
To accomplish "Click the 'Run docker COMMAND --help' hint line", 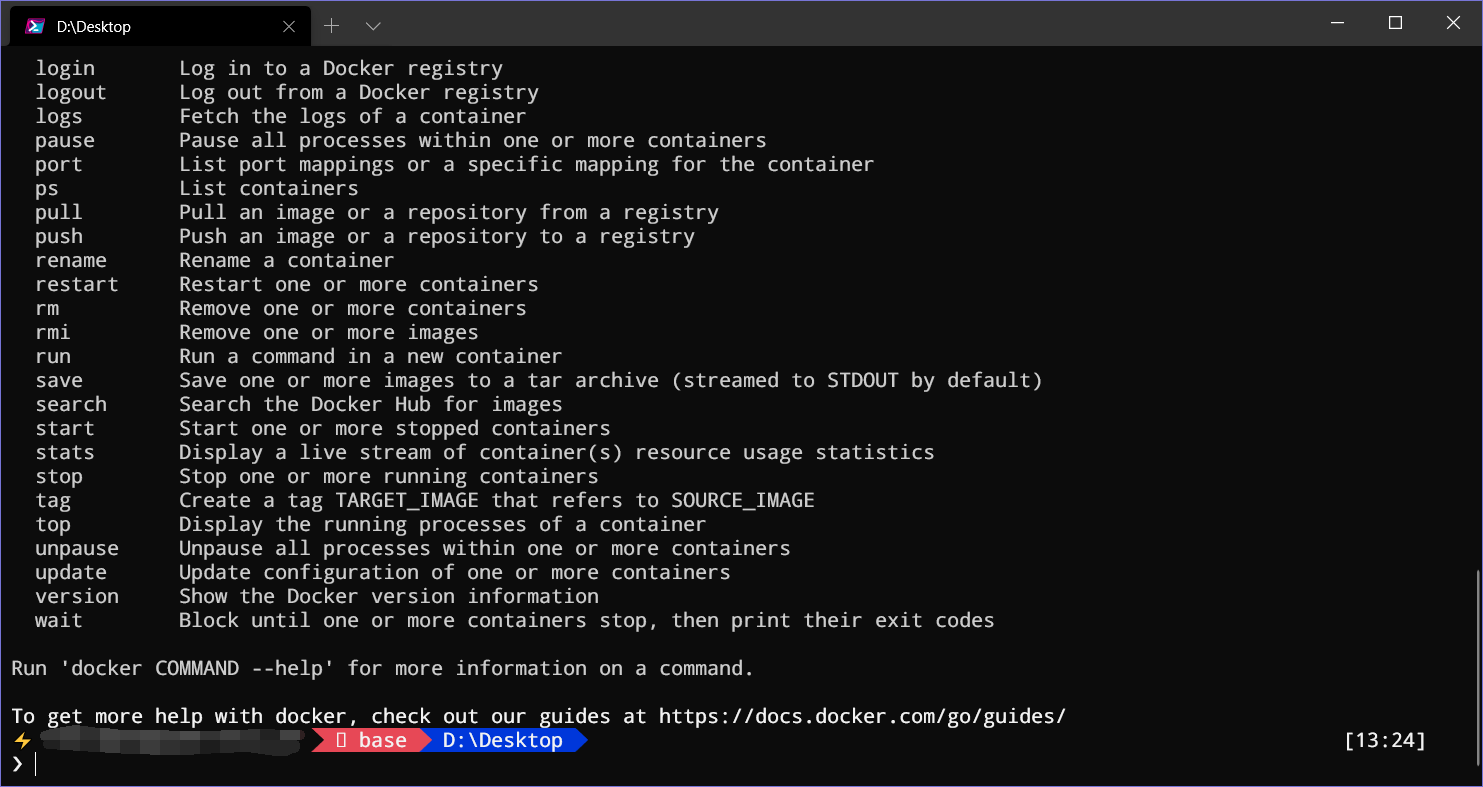I will click(380, 667).
